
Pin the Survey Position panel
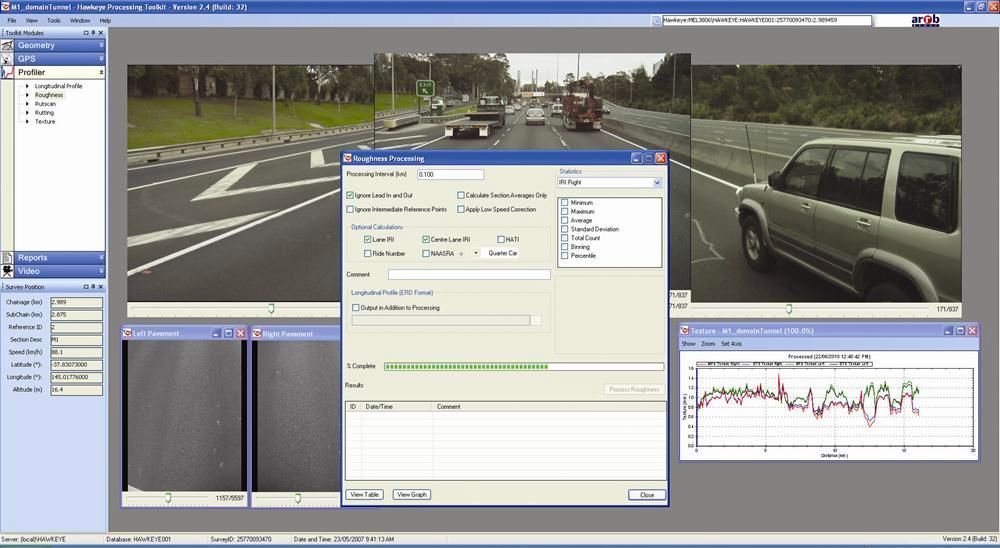pyautogui.click(x=93, y=287)
